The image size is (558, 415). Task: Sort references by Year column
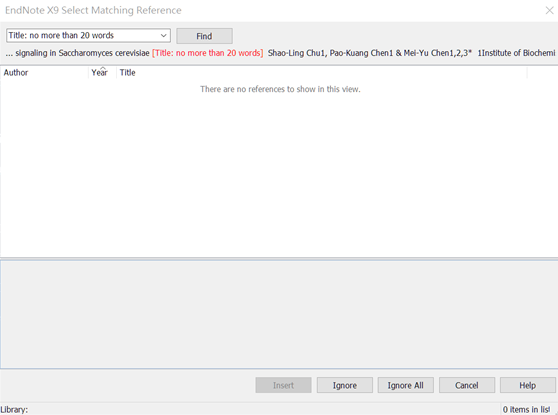(102, 73)
